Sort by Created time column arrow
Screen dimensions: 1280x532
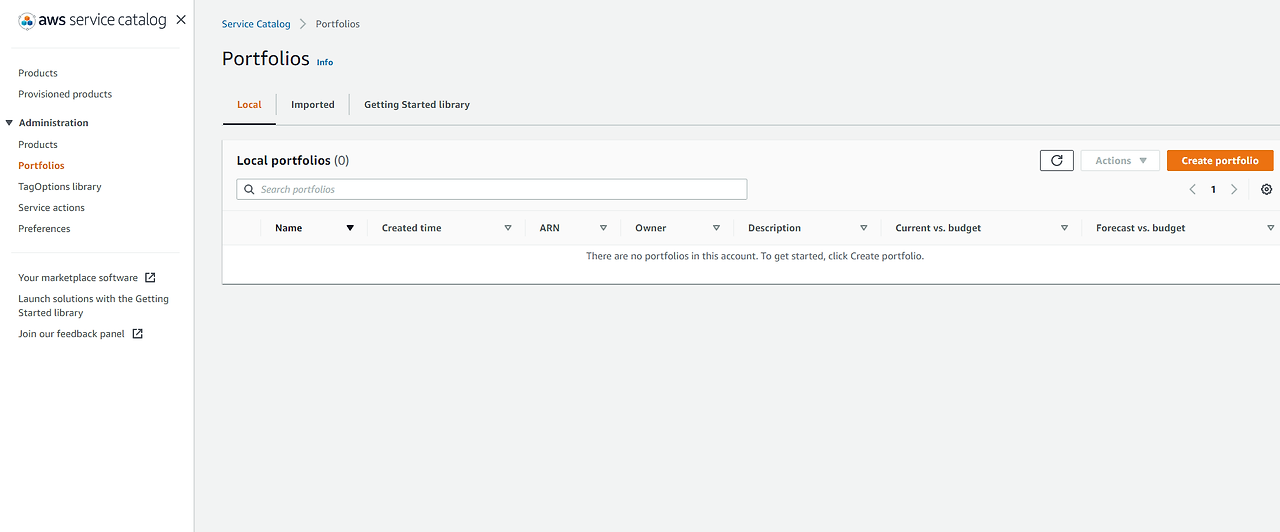click(508, 228)
